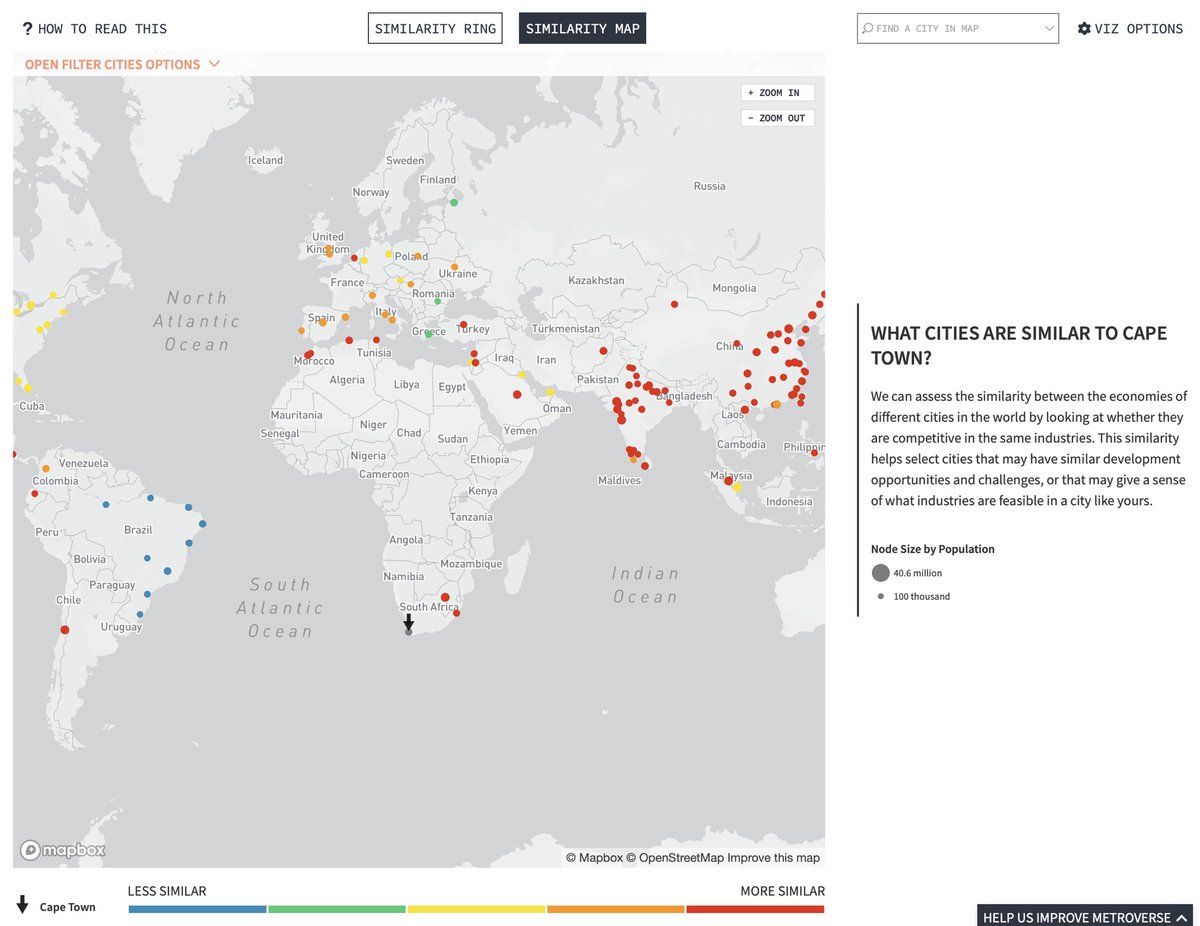Select the red dot in Mongolia
Screen dimensions: 1200x926
(675, 304)
